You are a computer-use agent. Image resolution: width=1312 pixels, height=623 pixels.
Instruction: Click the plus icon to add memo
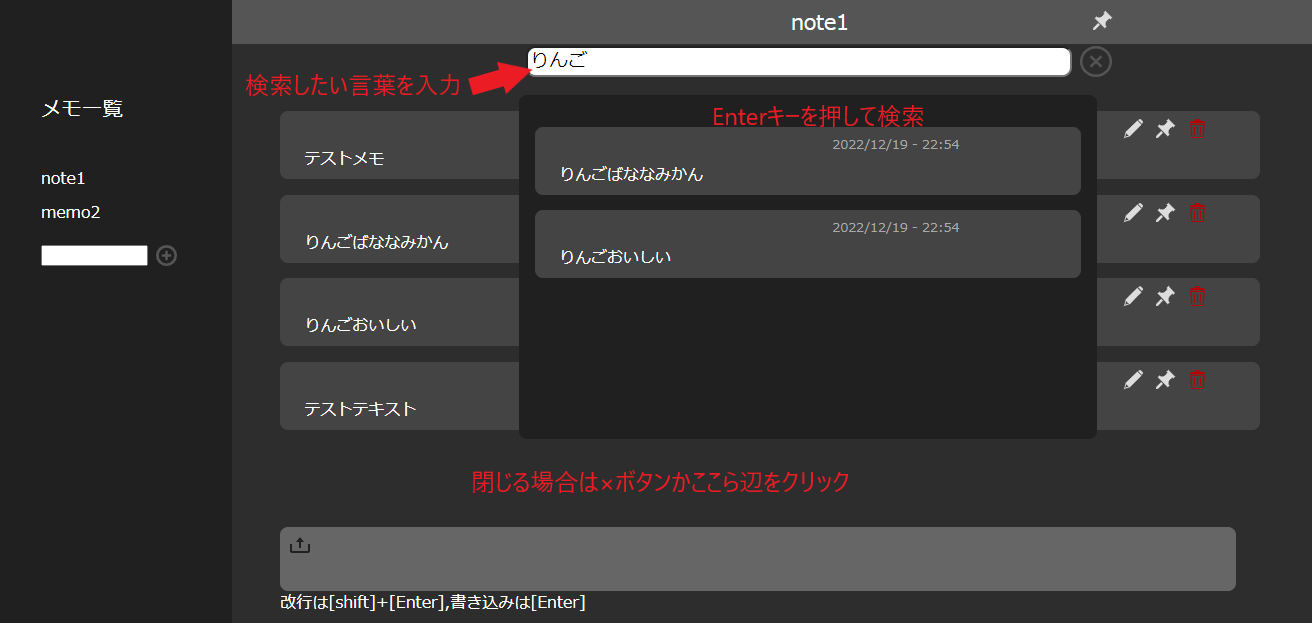(x=167, y=256)
